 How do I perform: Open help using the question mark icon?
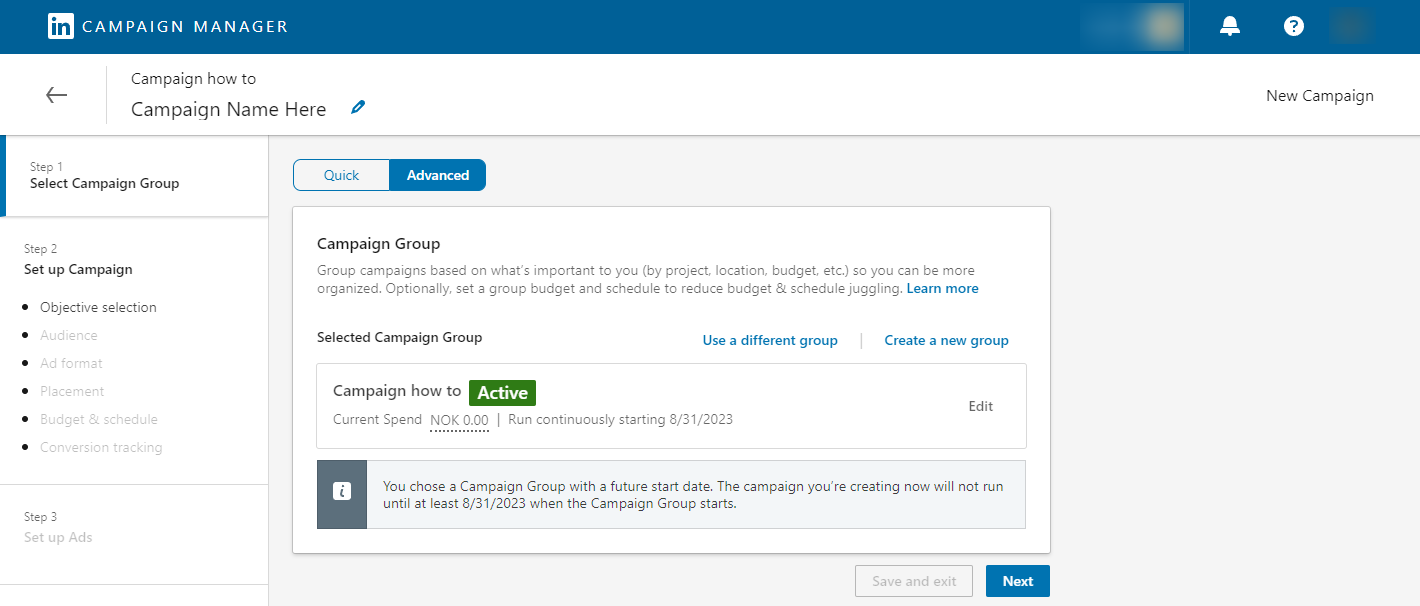point(1293,26)
